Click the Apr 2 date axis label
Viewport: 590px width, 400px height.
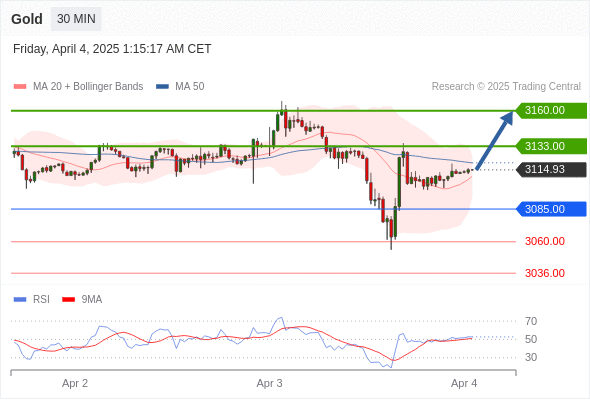point(75,383)
